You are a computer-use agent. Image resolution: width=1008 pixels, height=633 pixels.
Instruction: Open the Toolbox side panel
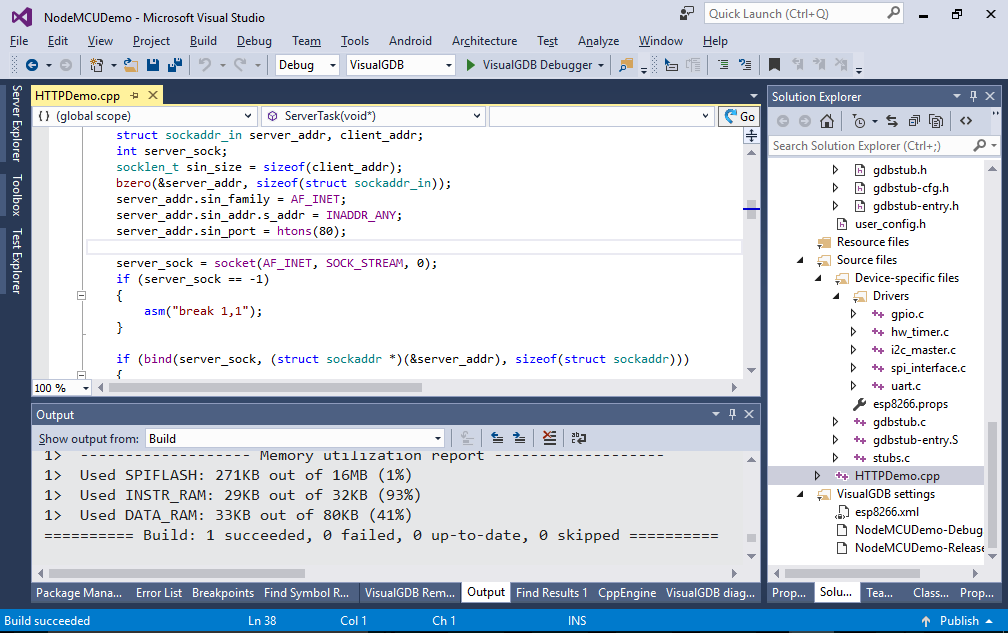17,195
